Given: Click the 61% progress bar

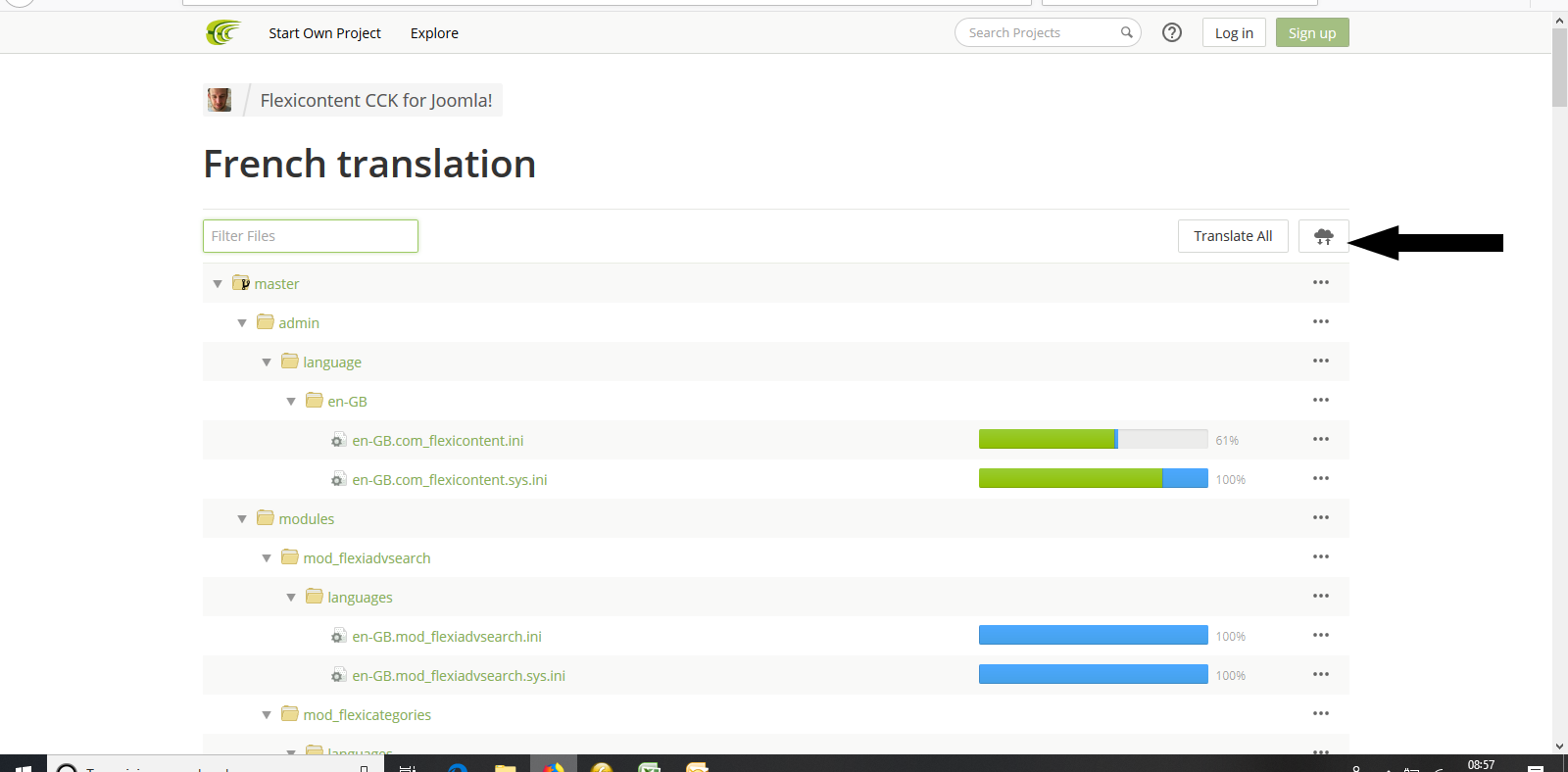Looking at the screenshot, I should (x=1094, y=439).
